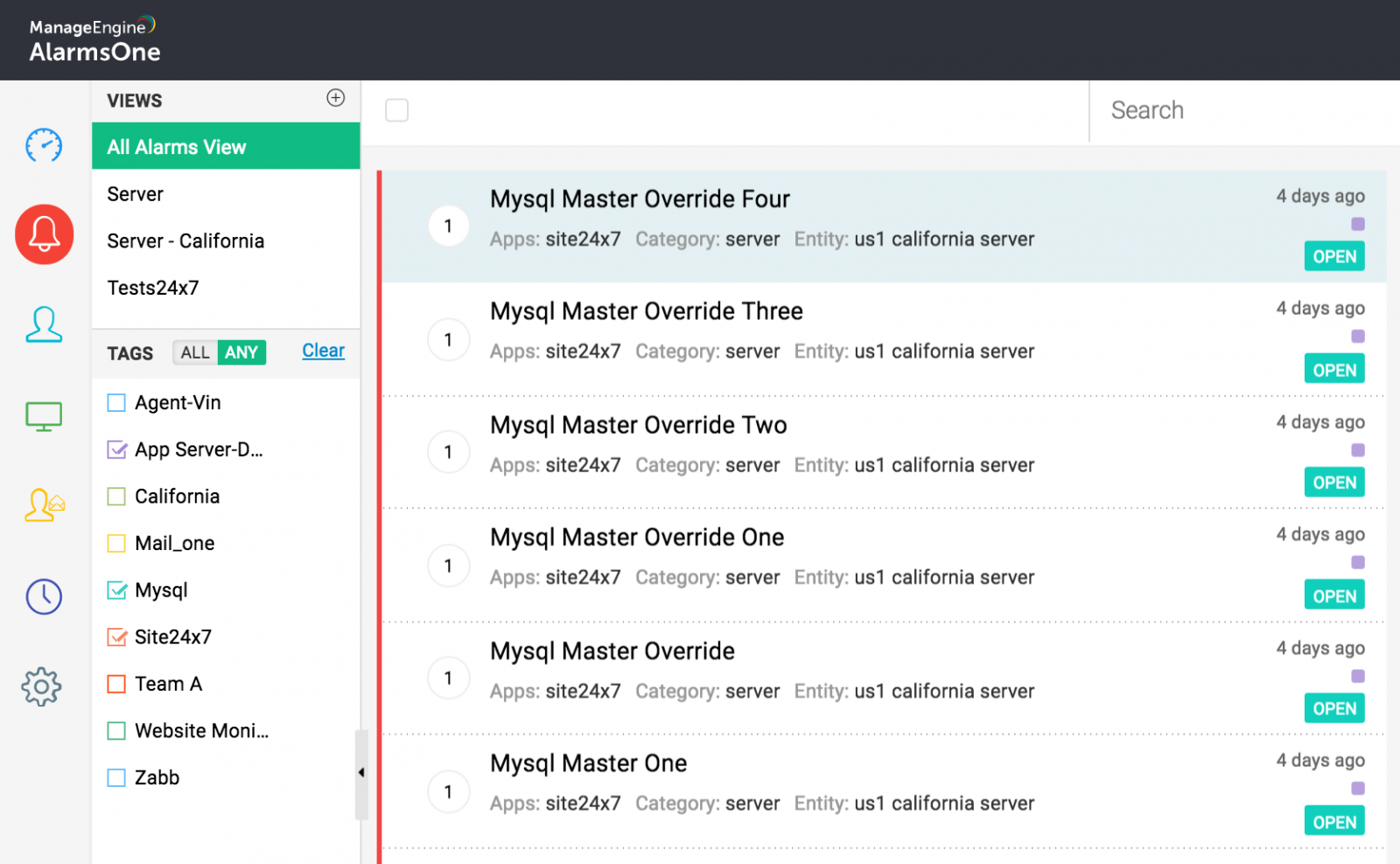Click count badge of Mysql Master Override alarm
The height and width of the screenshot is (864, 1400).
[449, 678]
